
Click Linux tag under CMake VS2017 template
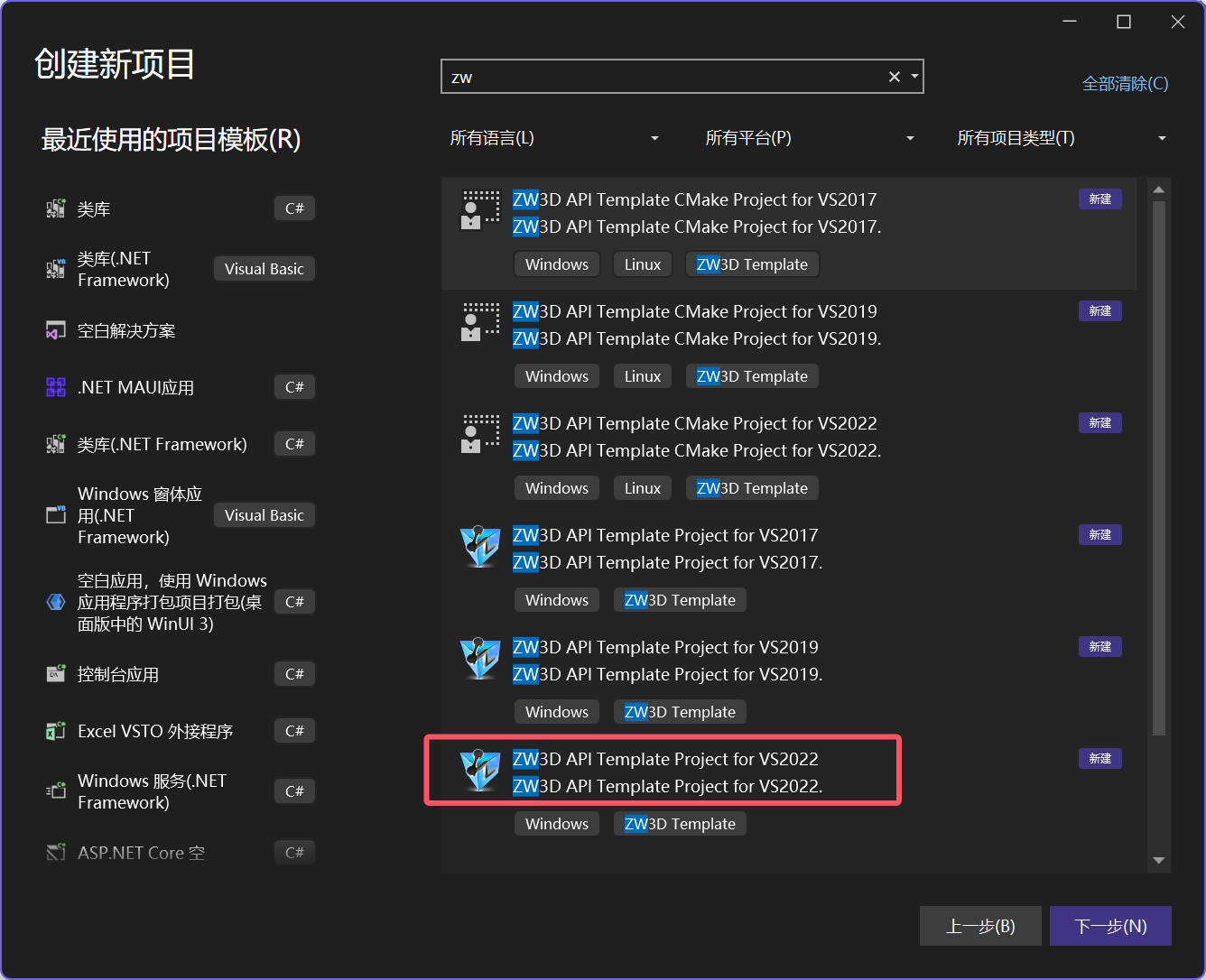click(x=643, y=264)
